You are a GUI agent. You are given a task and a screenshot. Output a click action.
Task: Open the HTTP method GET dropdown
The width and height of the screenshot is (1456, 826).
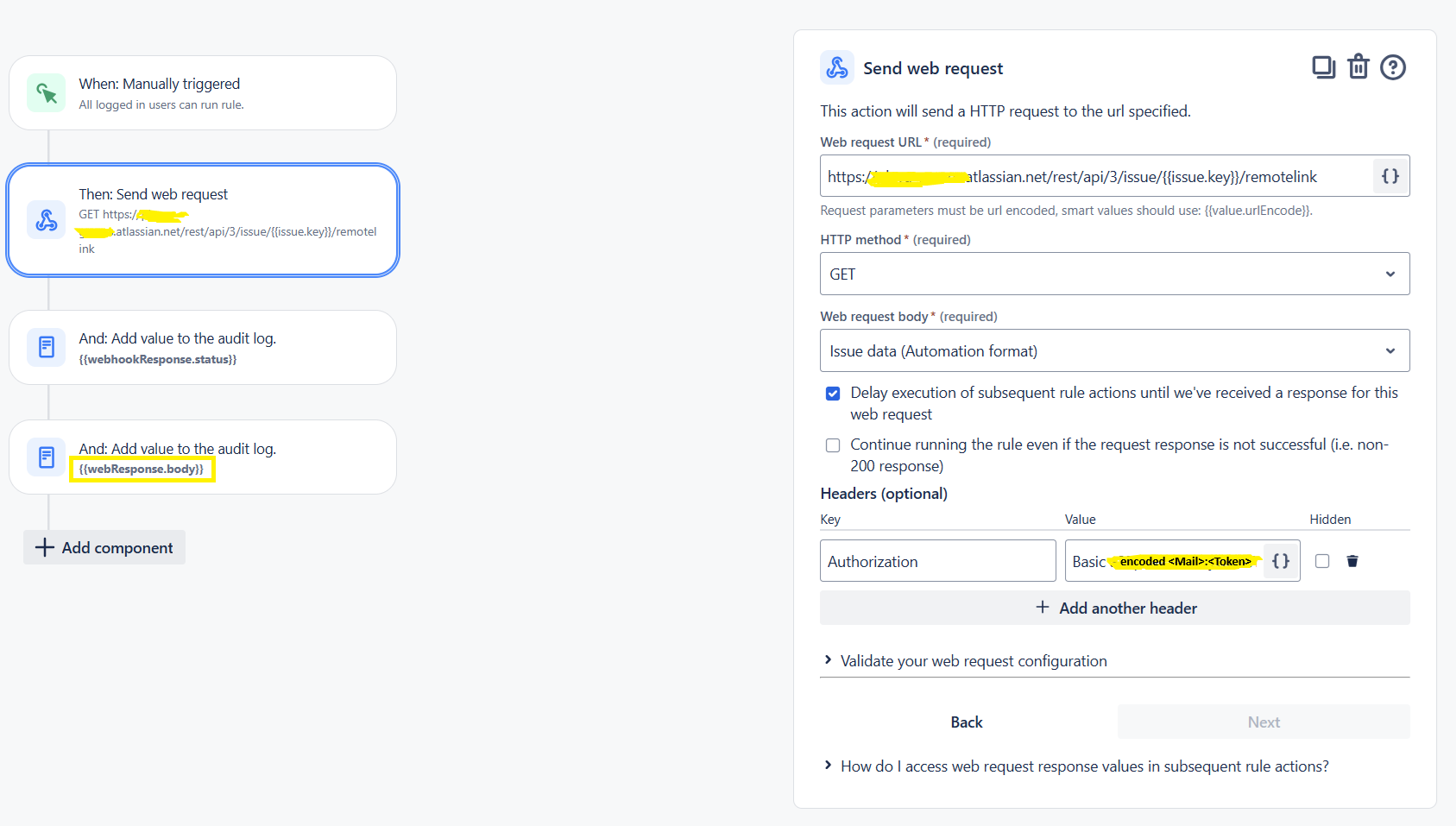point(1115,274)
